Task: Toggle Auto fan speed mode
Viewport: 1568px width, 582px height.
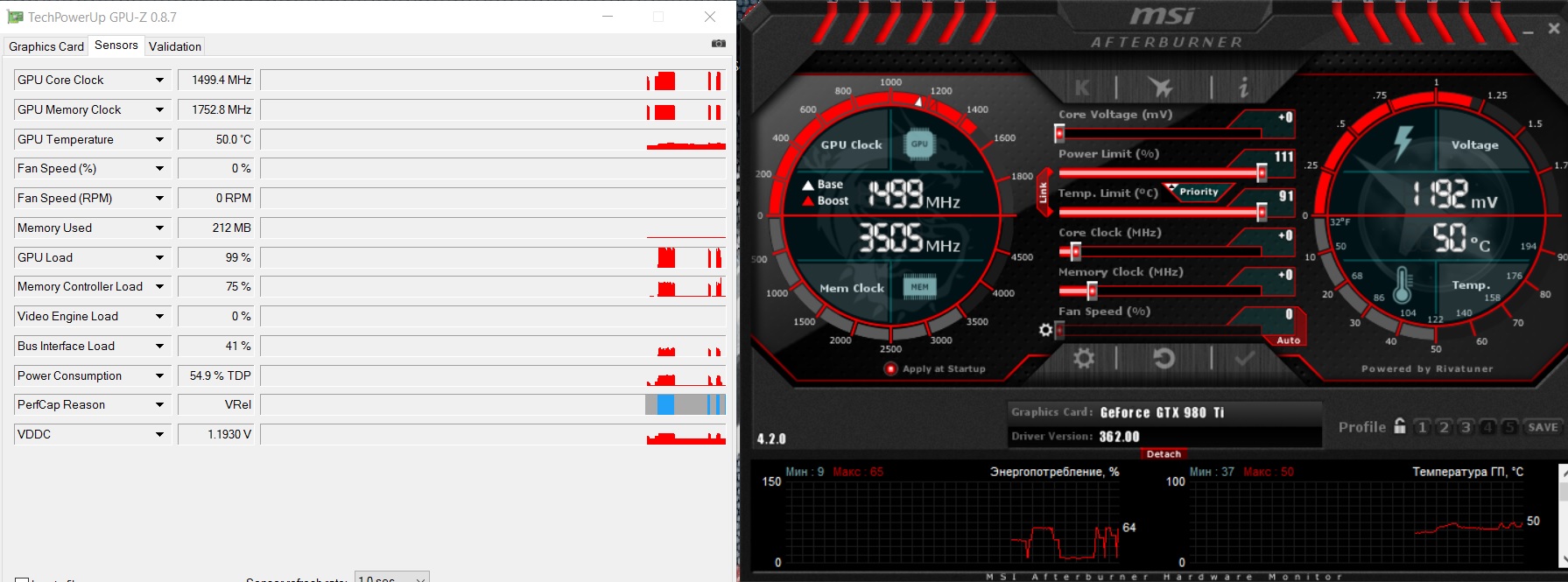Action: click(x=1288, y=340)
